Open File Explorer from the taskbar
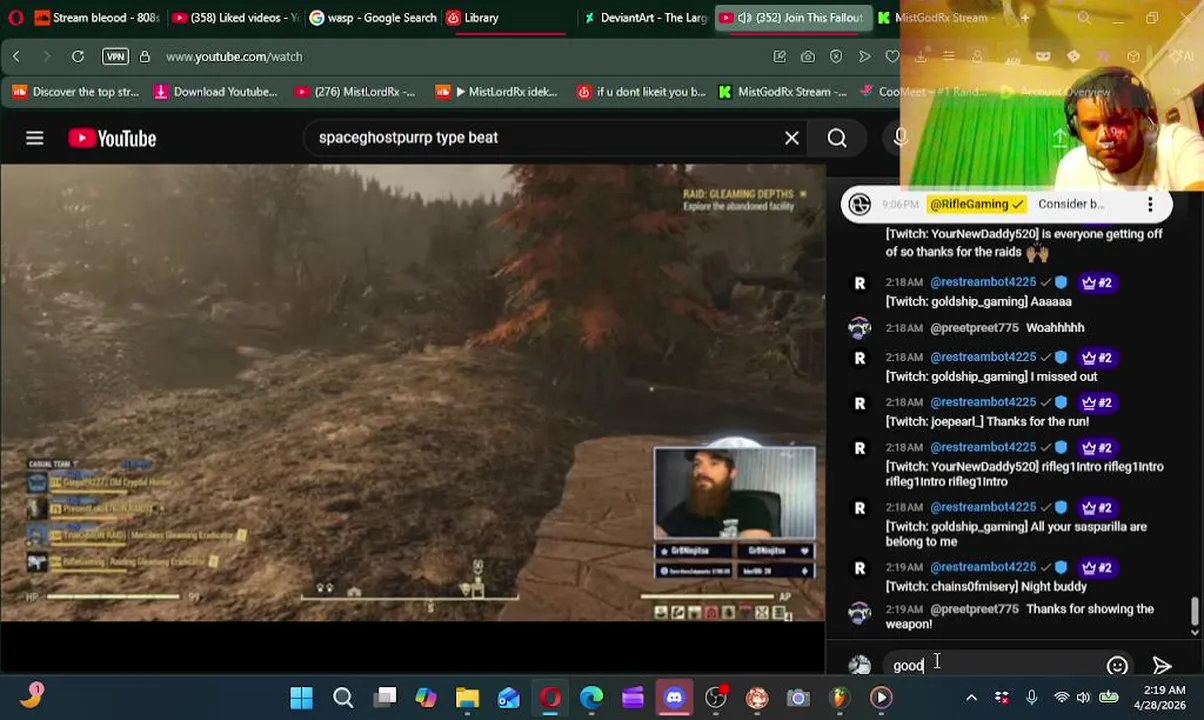The image size is (1204, 720). [x=468, y=697]
